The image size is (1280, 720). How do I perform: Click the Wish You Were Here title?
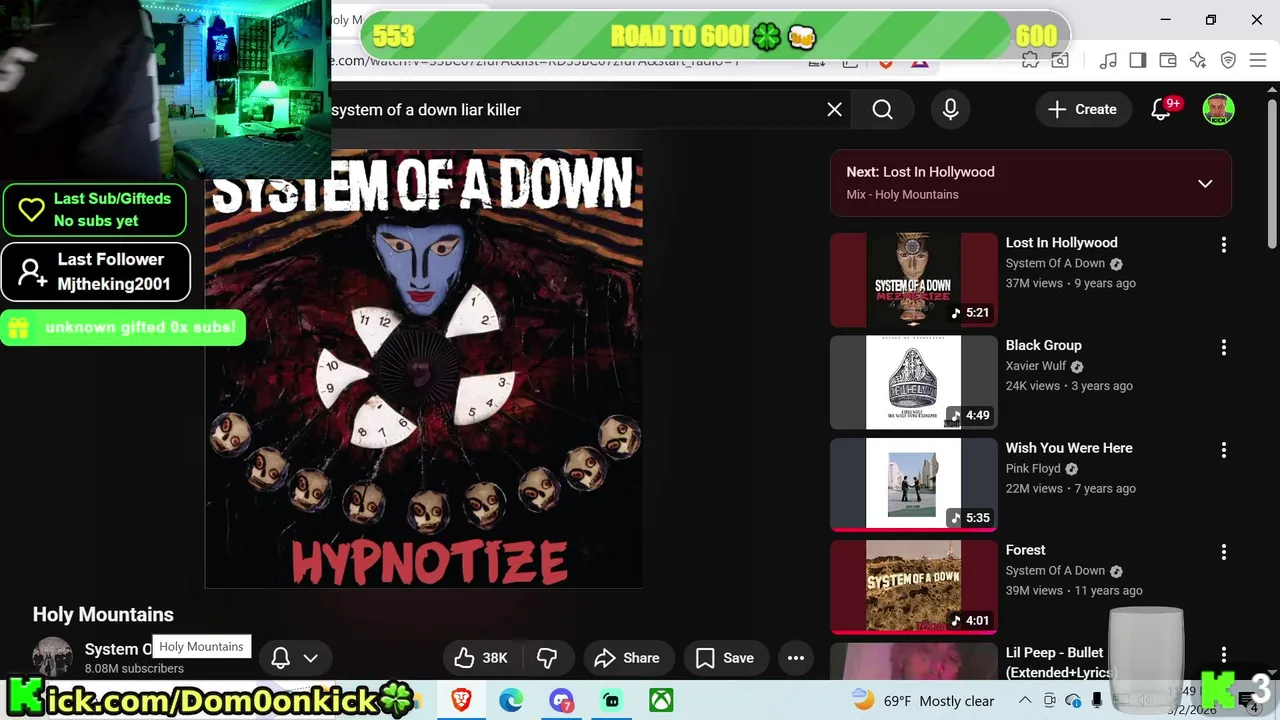click(x=1069, y=448)
